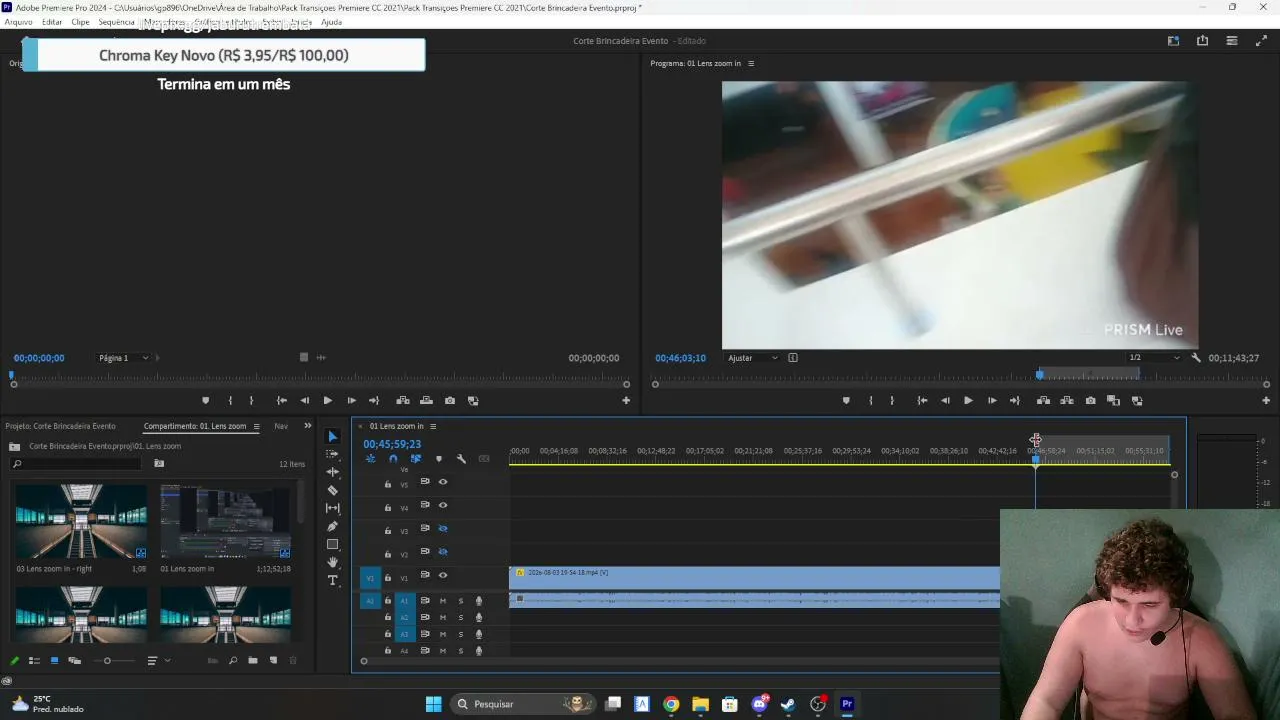
Task: Switch to Projeto: Corte Brincadeira Evento tab
Action: pyautogui.click(x=60, y=426)
